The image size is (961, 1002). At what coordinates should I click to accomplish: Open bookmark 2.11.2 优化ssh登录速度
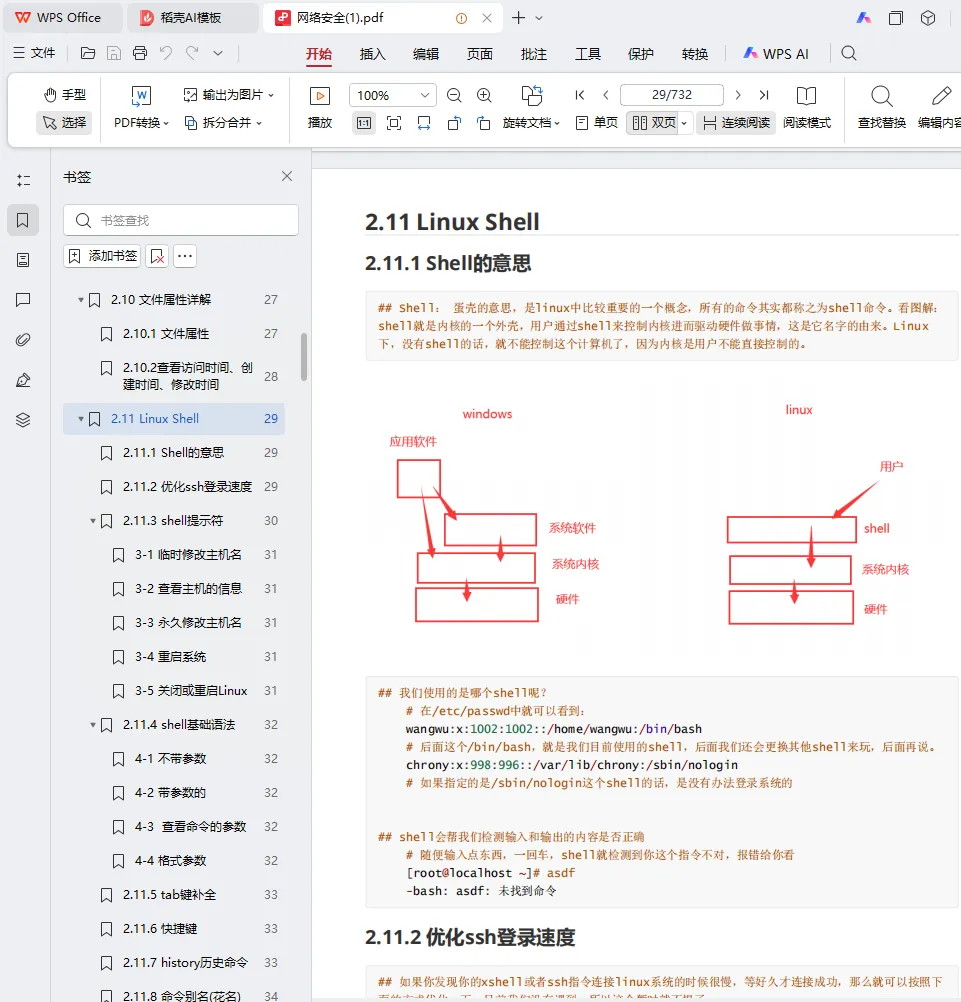click(x=188, y=487)
